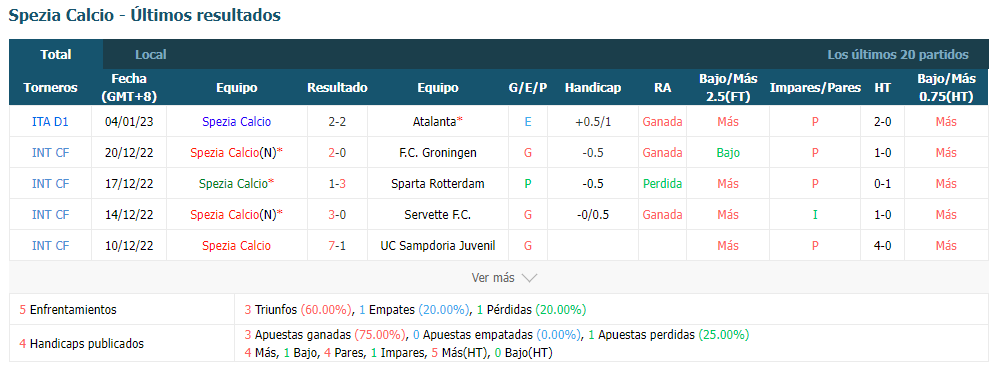
Task: Sort by the Handicap column header
Action: [593, 88]
